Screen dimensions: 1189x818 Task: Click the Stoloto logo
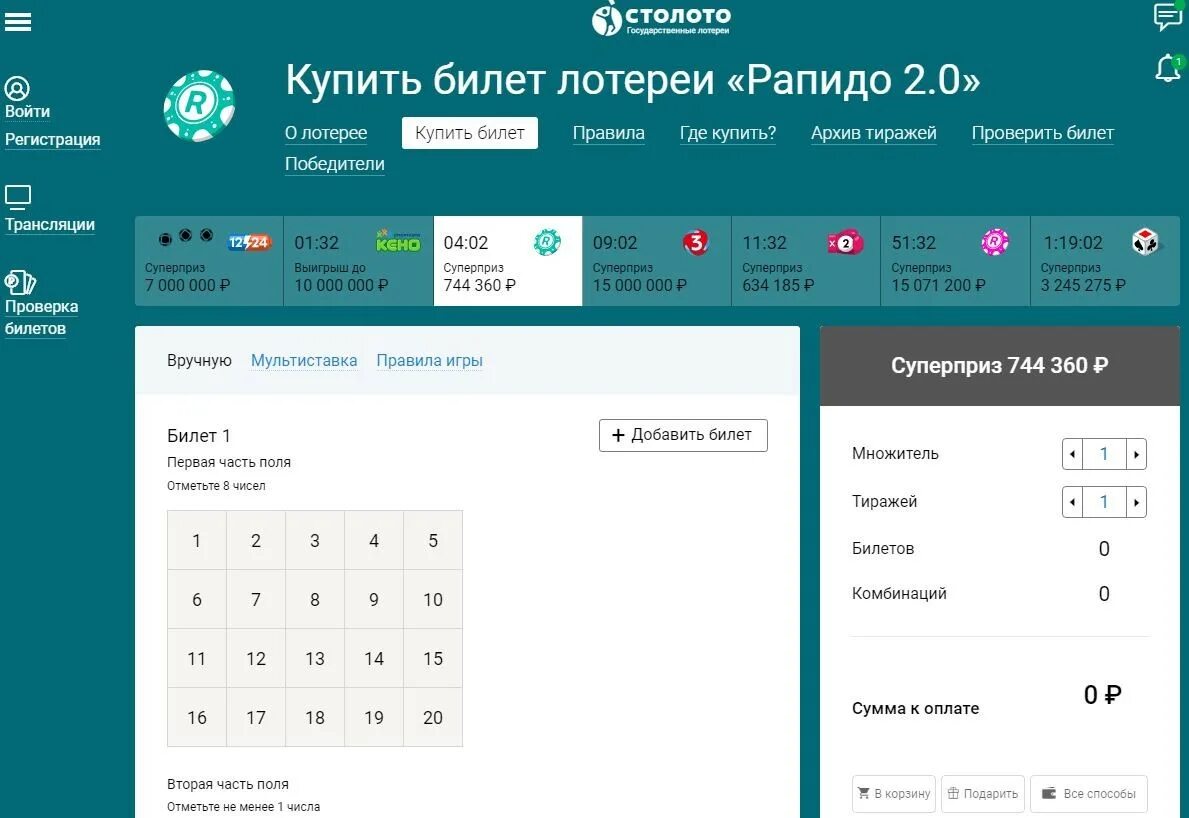(x=660, y=18)
